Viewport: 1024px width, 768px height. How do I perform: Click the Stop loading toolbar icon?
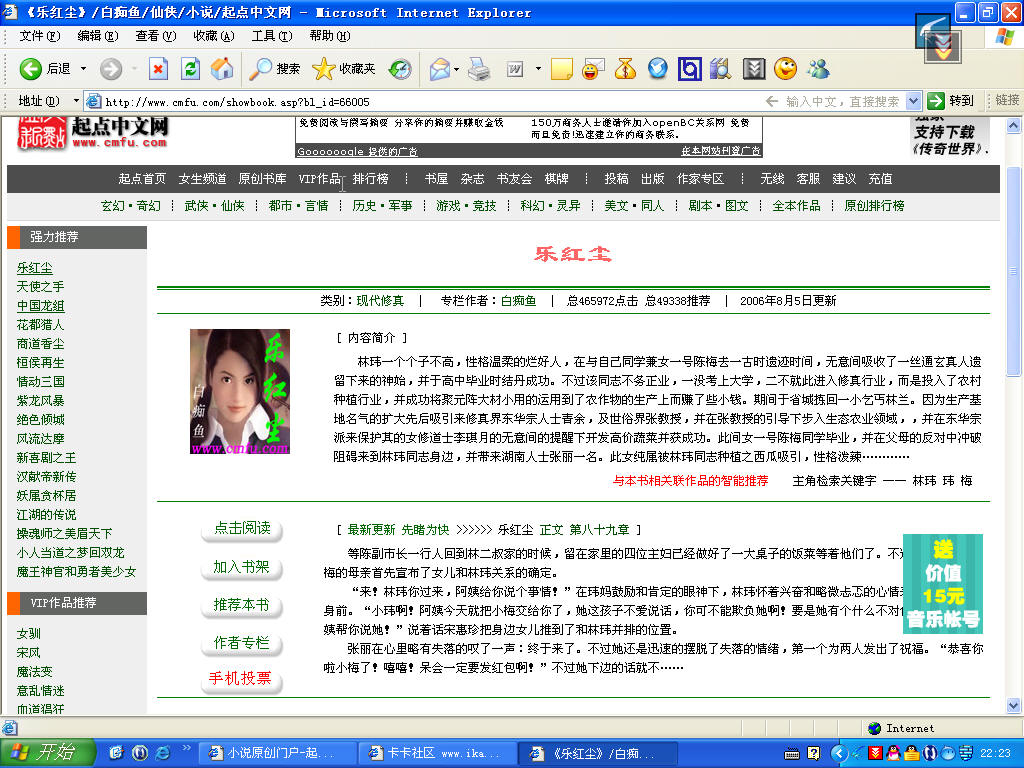pos(158,69)
